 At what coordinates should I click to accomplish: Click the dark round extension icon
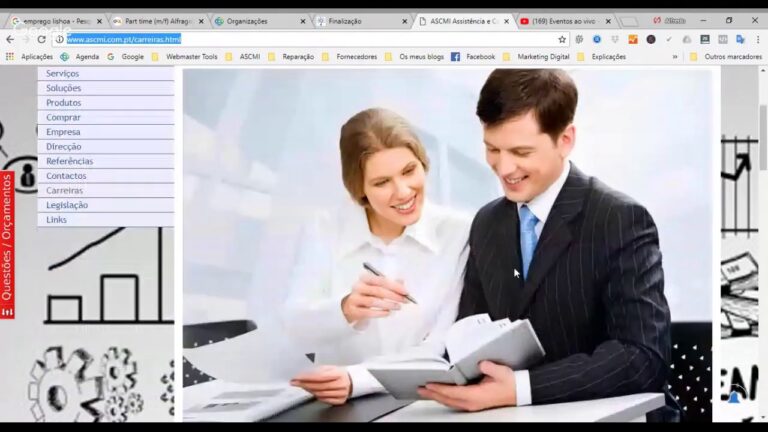pyautogui.click(x=651, y=39)
